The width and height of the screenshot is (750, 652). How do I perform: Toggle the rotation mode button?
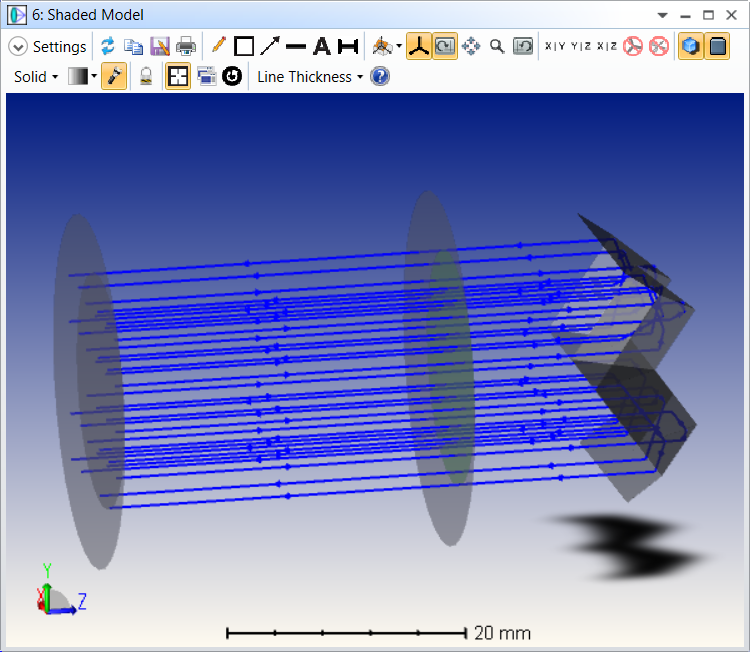pyautogui.click(x=445, y=46)
